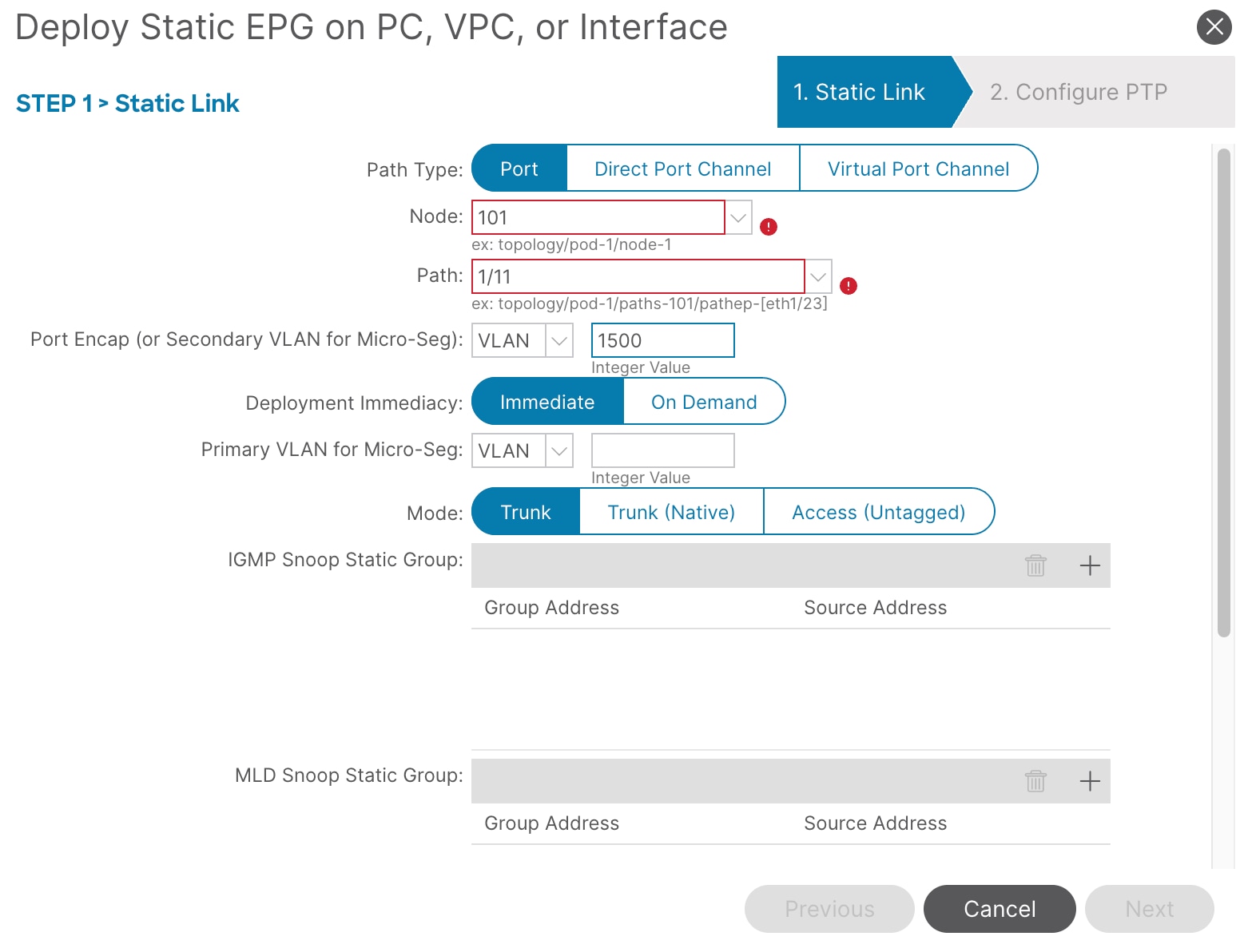1248x952 pixels.
Task: Click the Primary VLAN integer value field
Action: coord(662,450)
